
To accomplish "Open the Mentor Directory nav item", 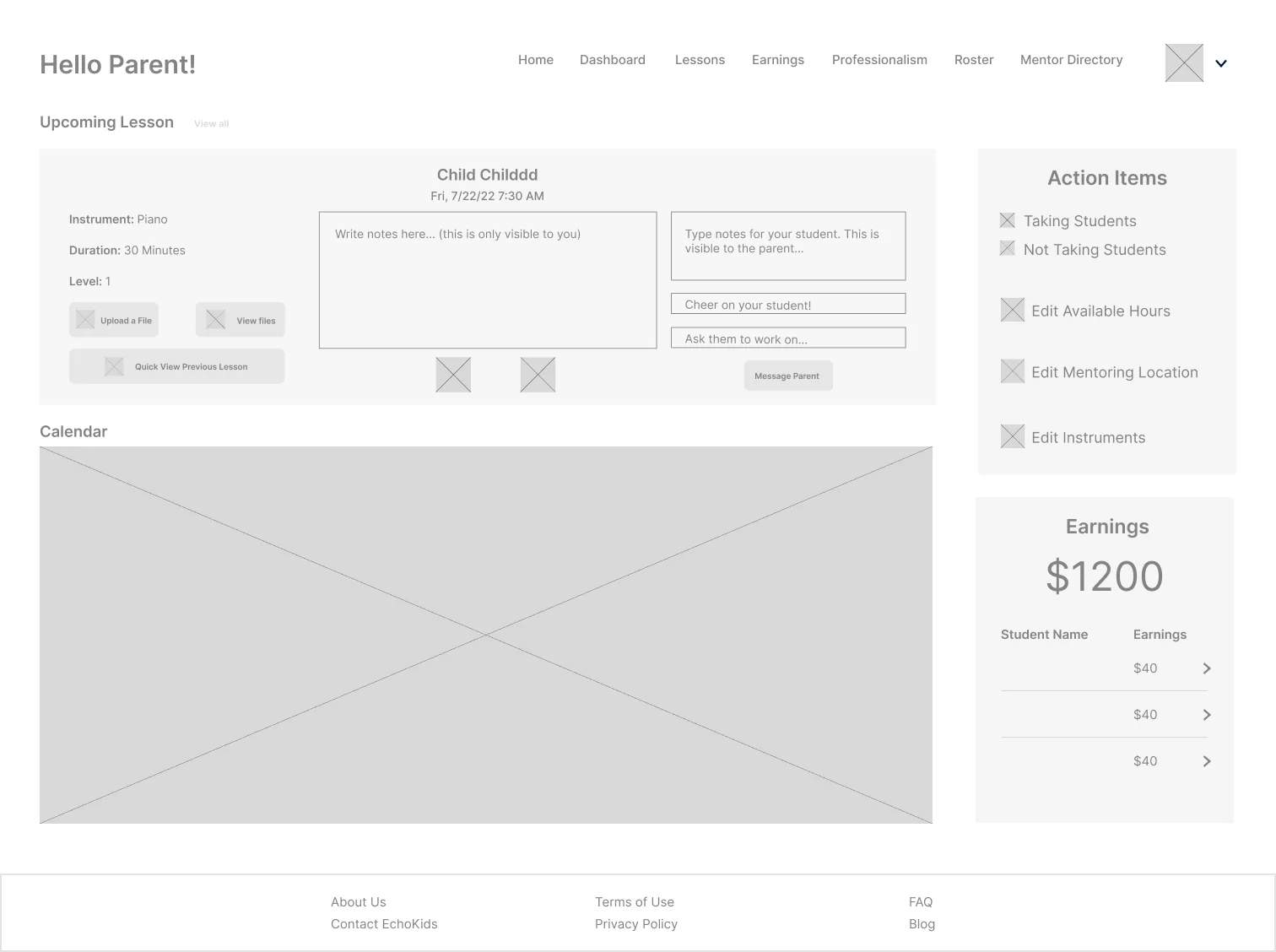I will point(1072,60).
